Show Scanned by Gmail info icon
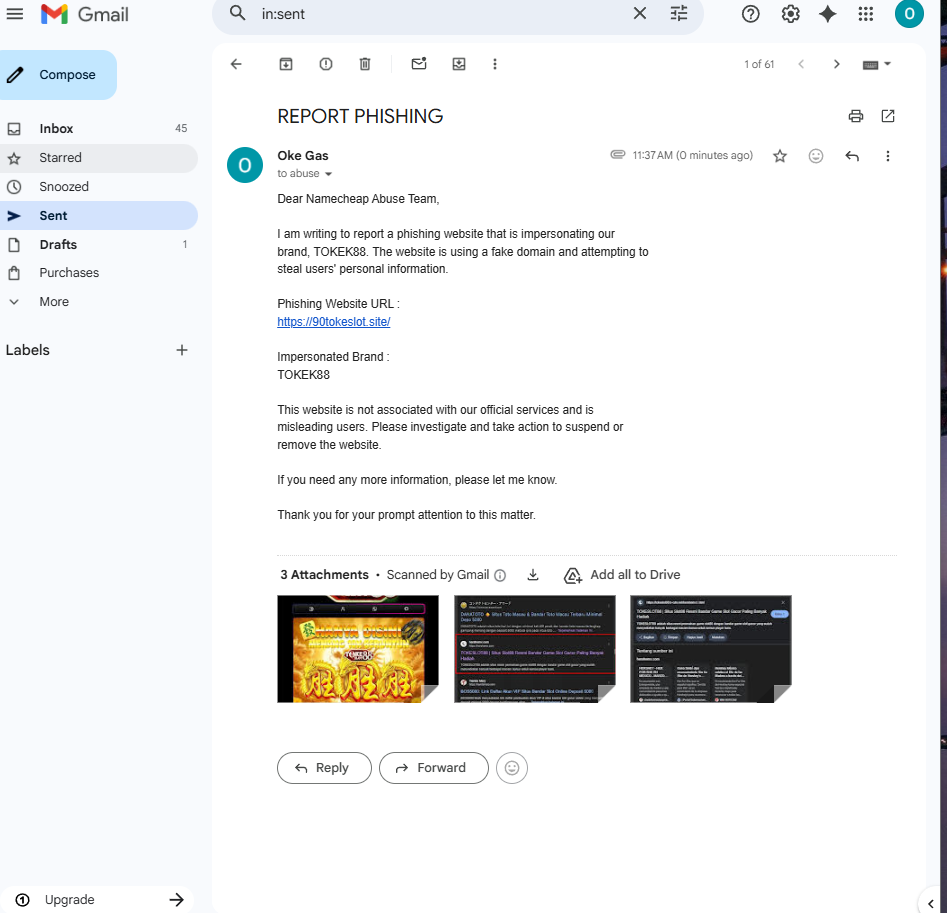Image resolution: width=947 pixels, height=913 pixels. 500,575
